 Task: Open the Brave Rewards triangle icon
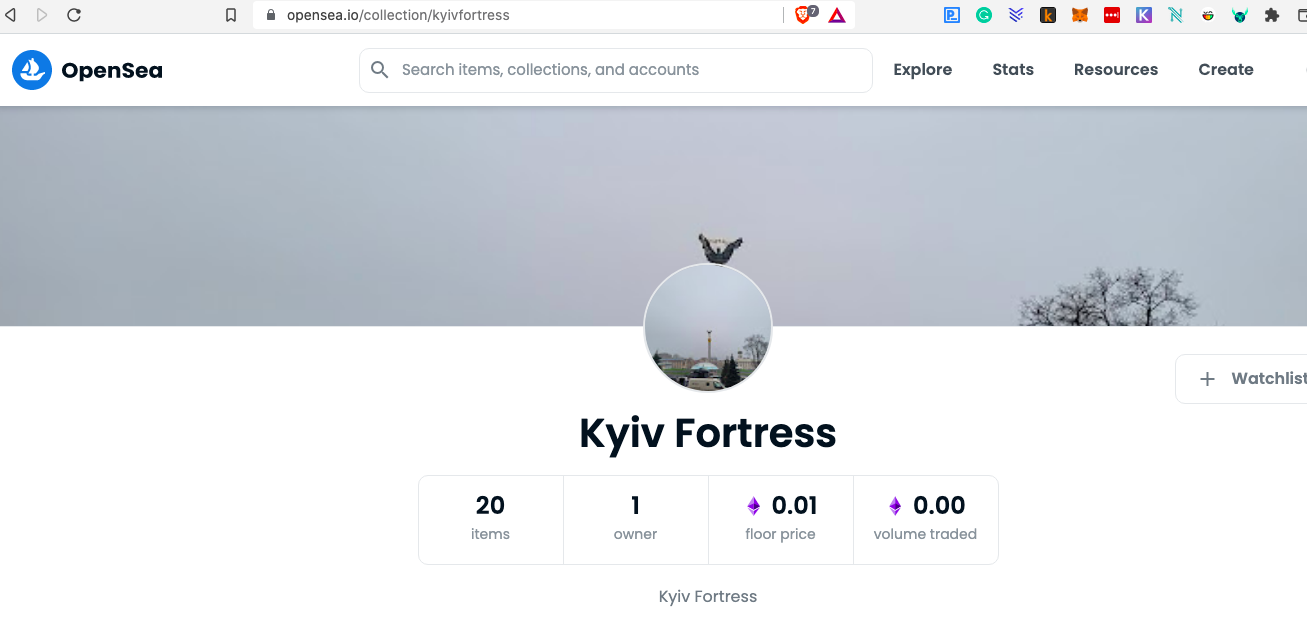(x=837, y=15)
